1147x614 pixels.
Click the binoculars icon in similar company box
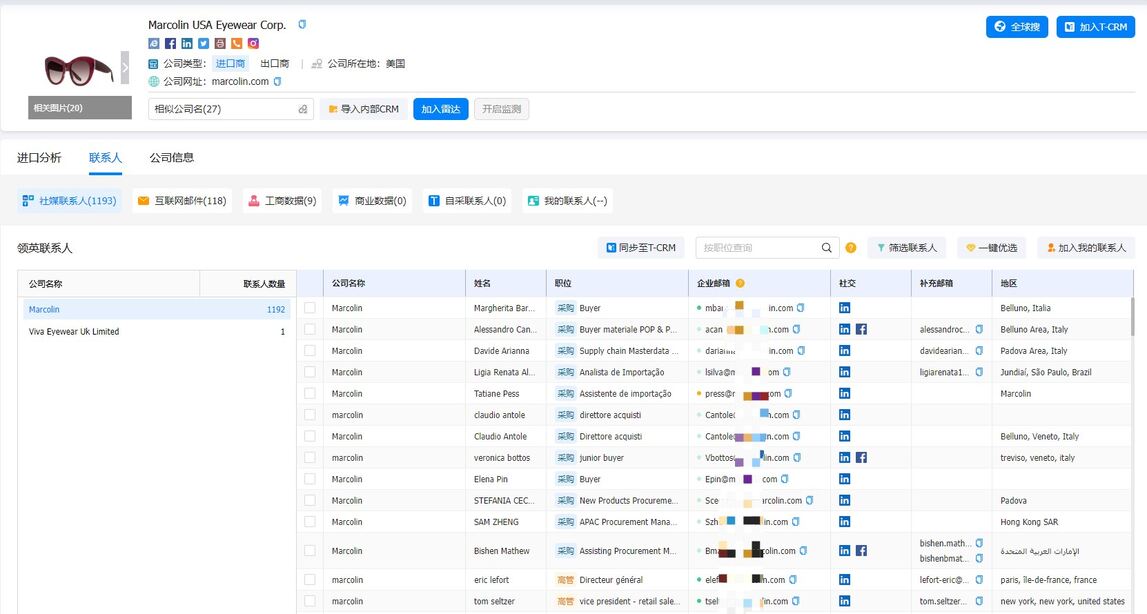point(303,109)
